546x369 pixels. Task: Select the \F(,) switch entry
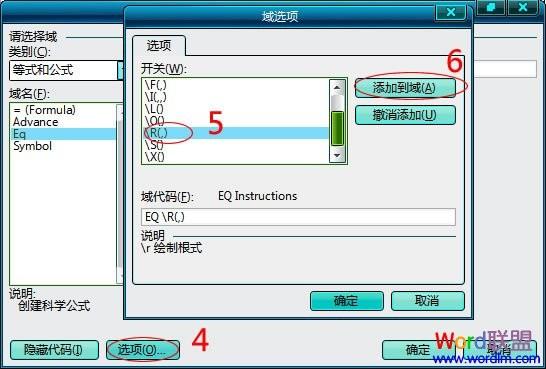236,85
